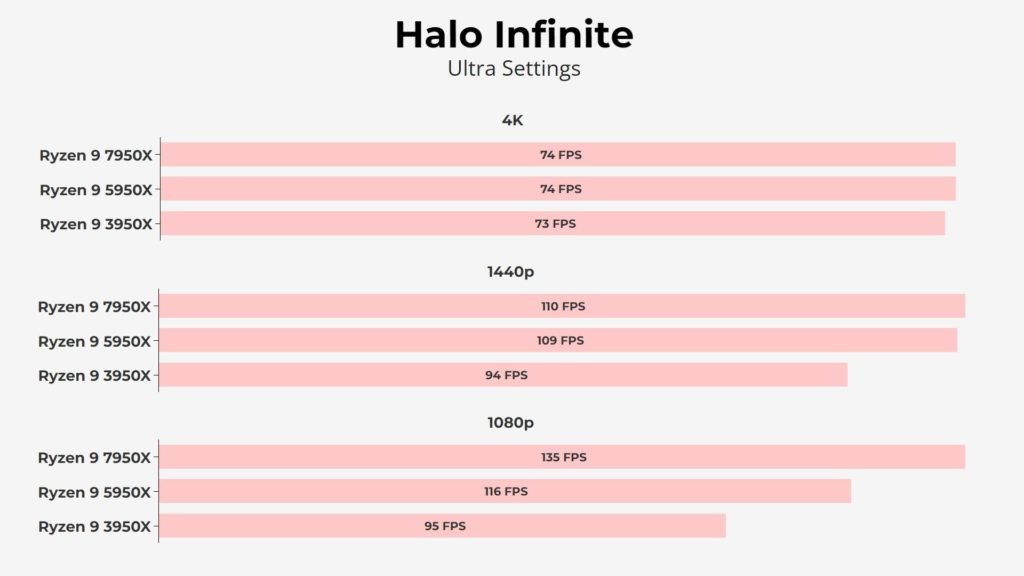Click the Ryzen 9 7950X label under 1080p
The height and width of the screenshot is (576, 1024).
(x=94, y=458)
